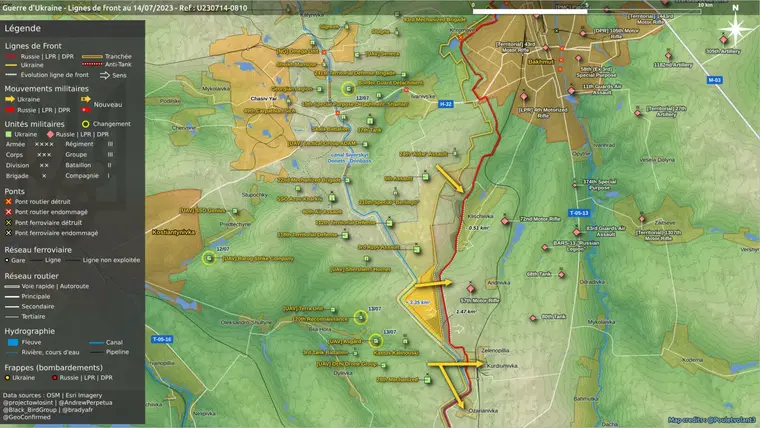Click the Pont routier détruit legend icon

pyautogui.click(x=8, y=202)
